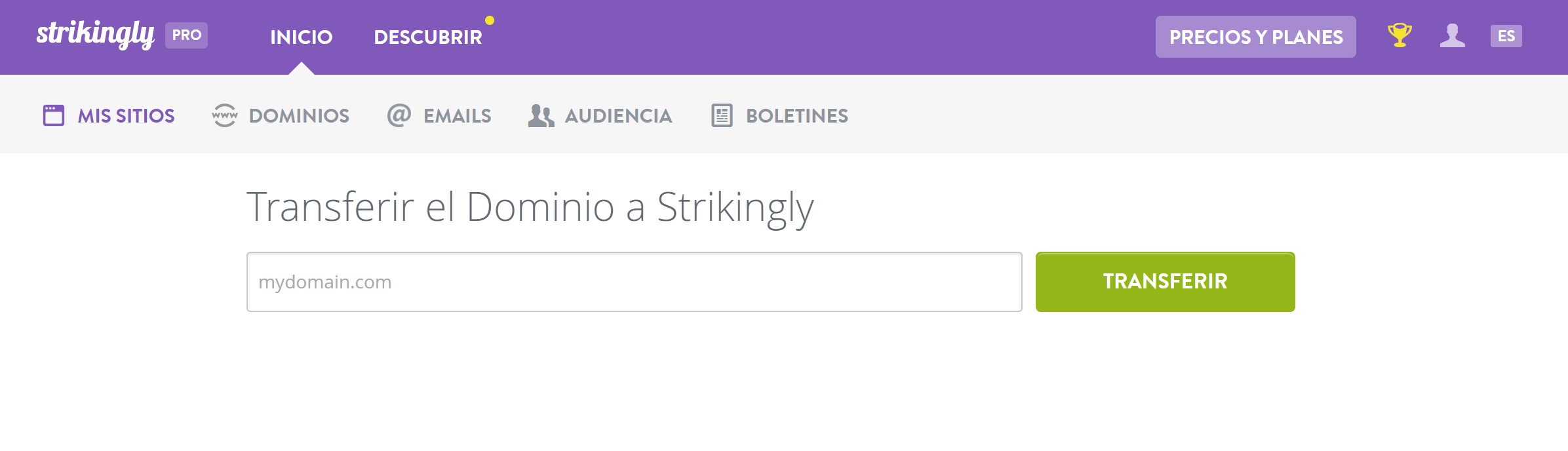Open the Inicio menu
The width and height of the screenshot is (1568, 451).
[x=302, y=37]
